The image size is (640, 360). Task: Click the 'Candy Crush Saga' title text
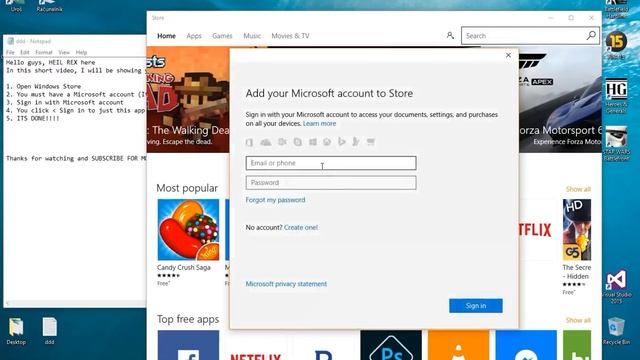coord(184,267)
